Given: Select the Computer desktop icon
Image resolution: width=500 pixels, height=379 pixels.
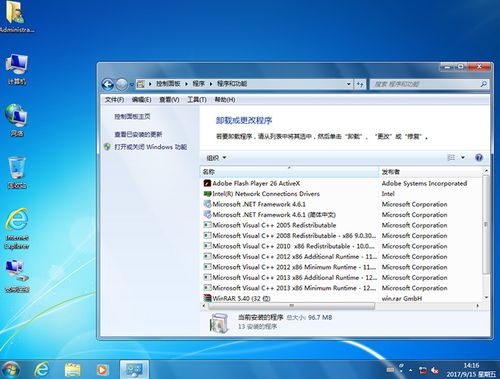Looking at the screenshot, I should [x=17, y=69].
